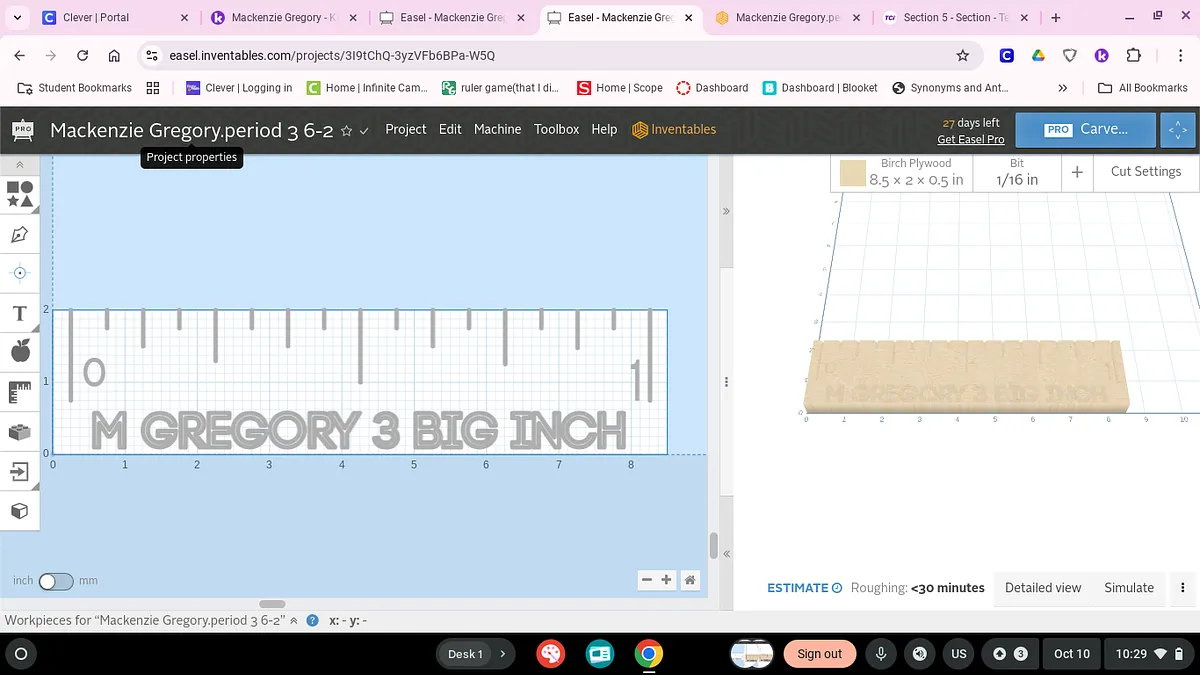Click the 3D cube icon in toolbar
1200x675 pixels.
20,511
